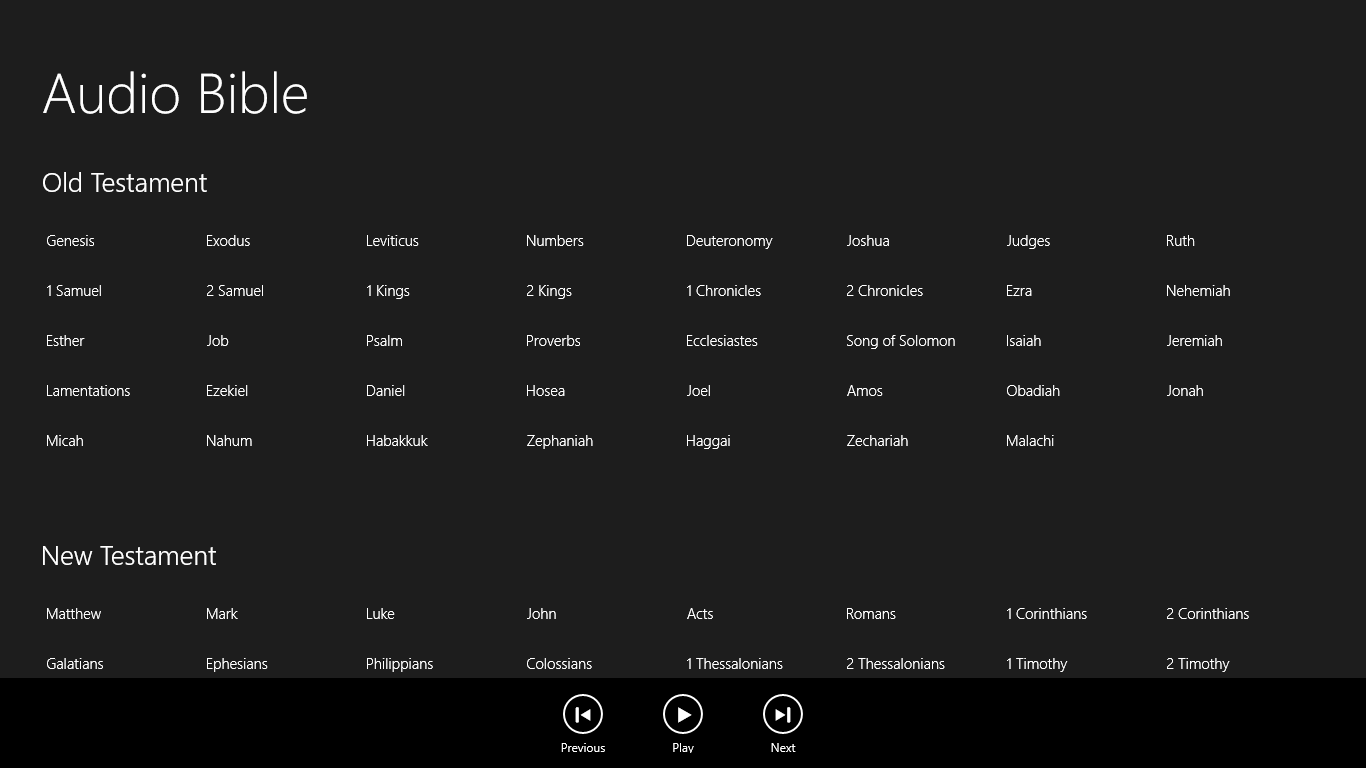Click the Audio Bible app title
Screen dimensions: 1366x768
175,94
